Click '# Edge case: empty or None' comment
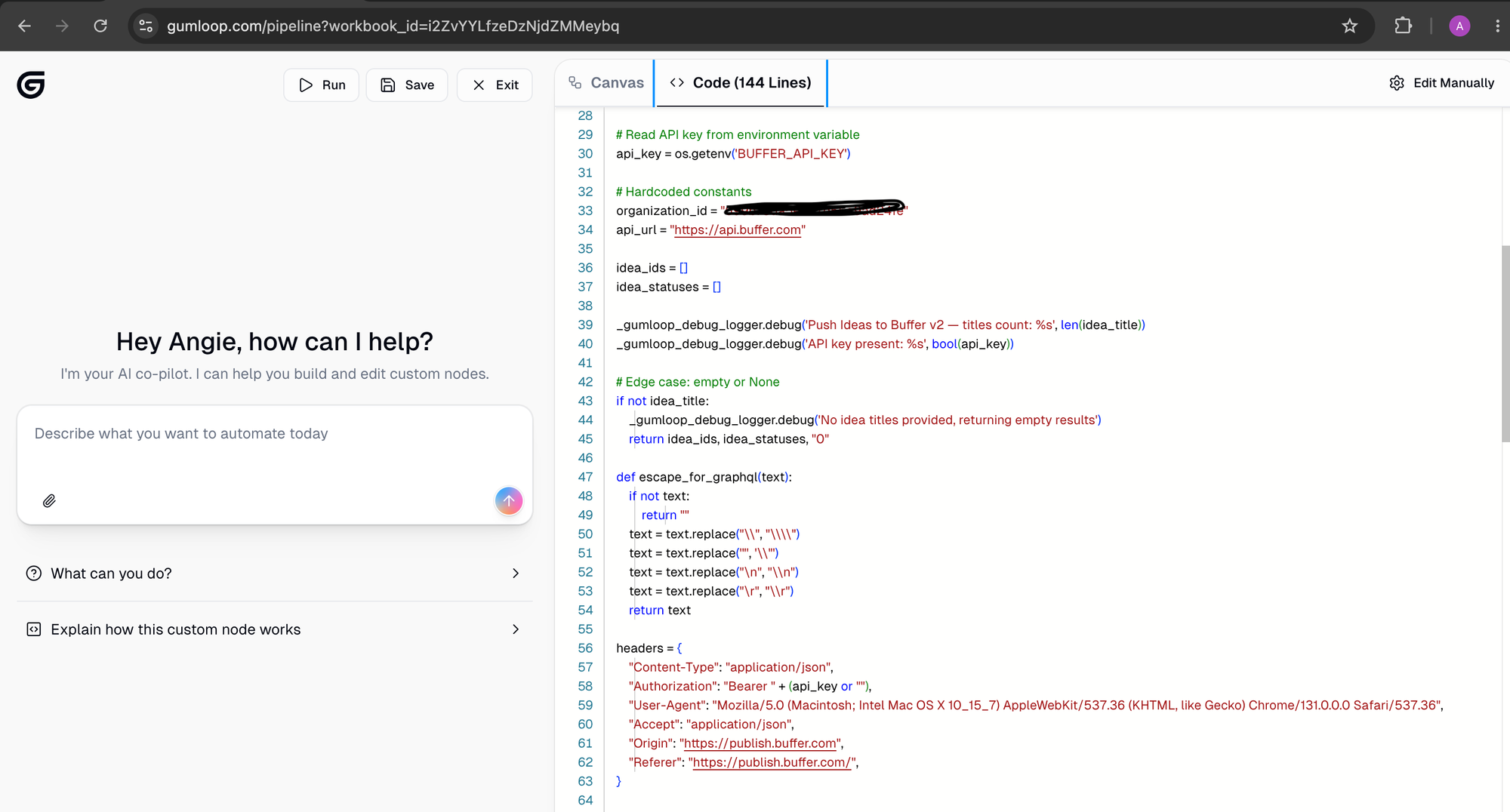This screenshot has width=1510, height=812. (x=698, y=382)
